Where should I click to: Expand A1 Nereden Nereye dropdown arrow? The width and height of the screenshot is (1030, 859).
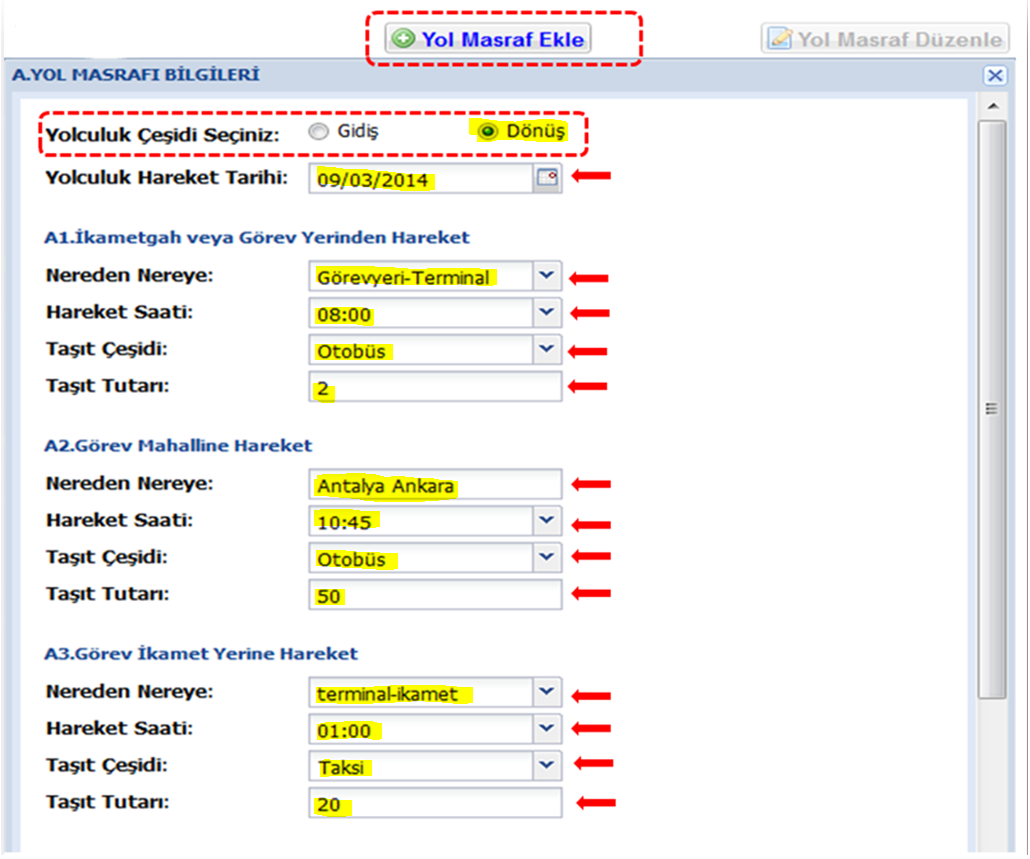(547, 276)
